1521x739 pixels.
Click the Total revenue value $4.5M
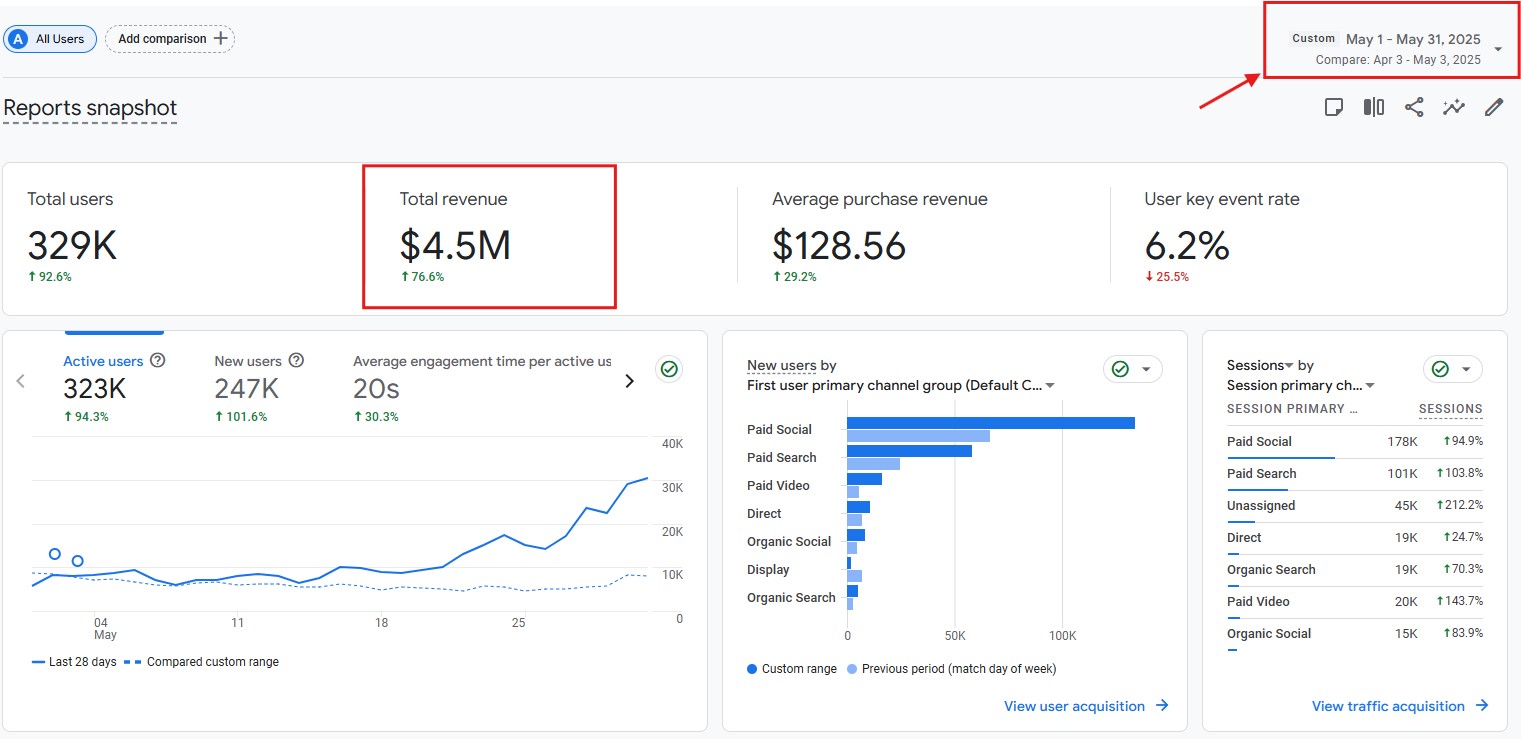tap(455, 246)
